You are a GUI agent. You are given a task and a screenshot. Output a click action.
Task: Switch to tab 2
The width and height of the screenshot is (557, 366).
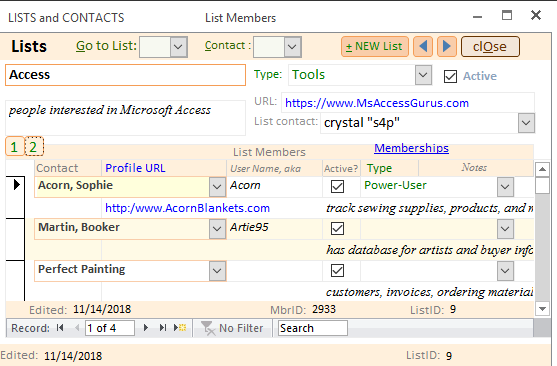tap(34, 146)
